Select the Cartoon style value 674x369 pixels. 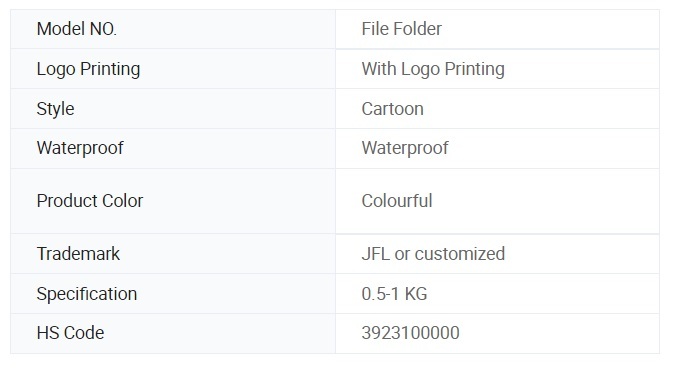(392, 109)
